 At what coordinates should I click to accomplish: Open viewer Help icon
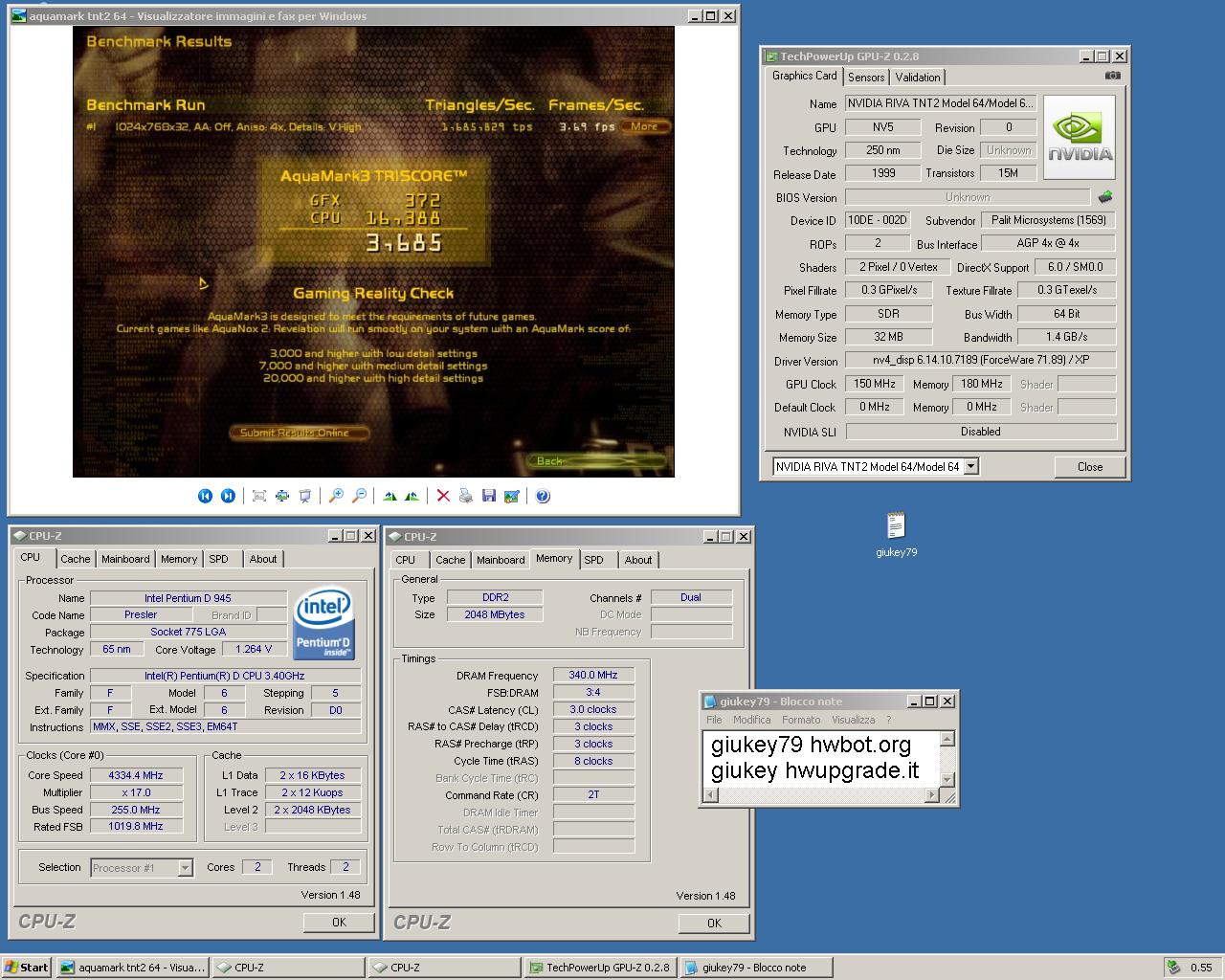(543, 496)
